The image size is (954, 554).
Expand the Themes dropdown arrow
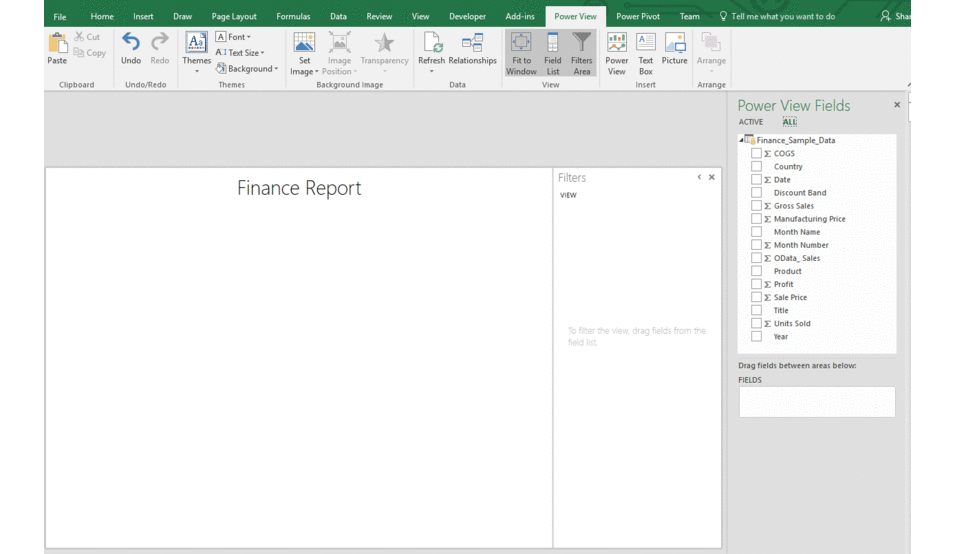pyautogui.click(x=197, y=72)
